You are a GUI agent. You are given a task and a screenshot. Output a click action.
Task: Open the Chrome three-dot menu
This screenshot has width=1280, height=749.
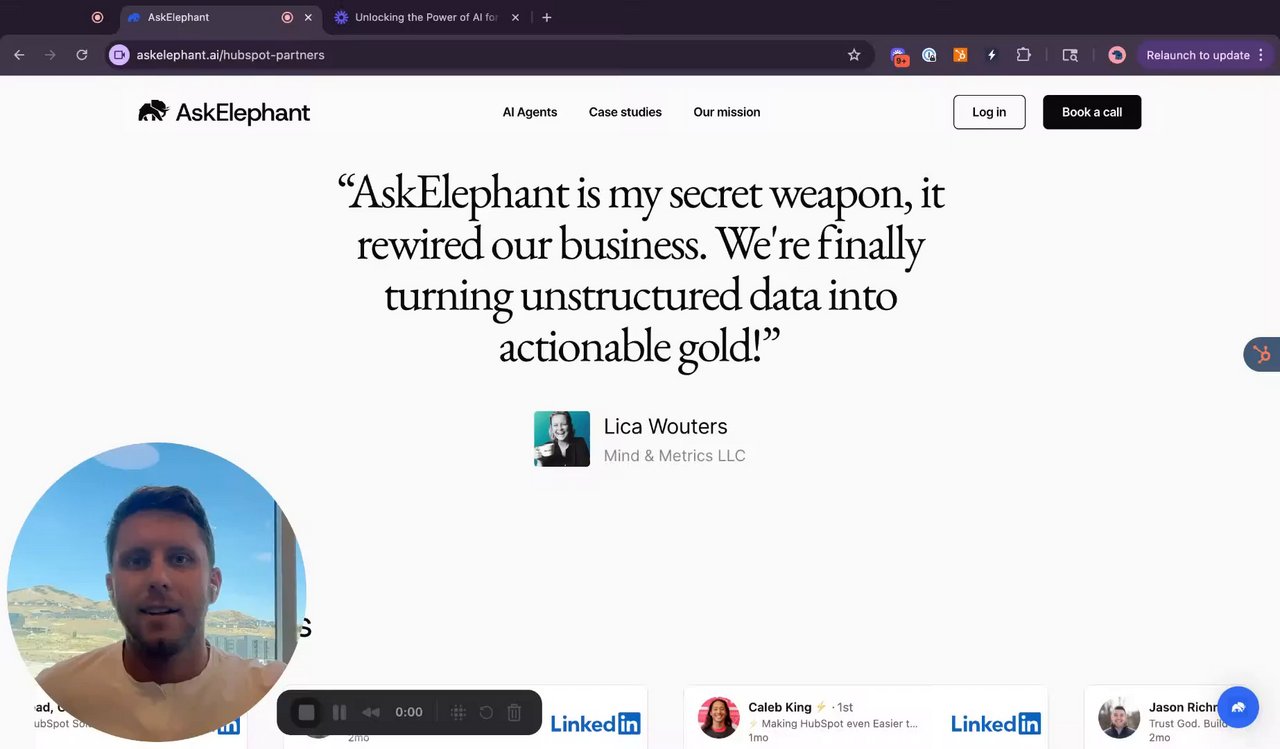(x=1263, y=55)
